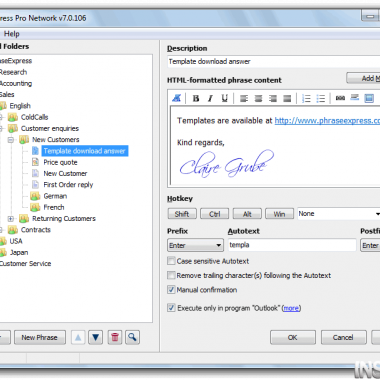Enable Case sensitive Autotext checkbox
Screen dimensions: 380x380
pos(171,261)
